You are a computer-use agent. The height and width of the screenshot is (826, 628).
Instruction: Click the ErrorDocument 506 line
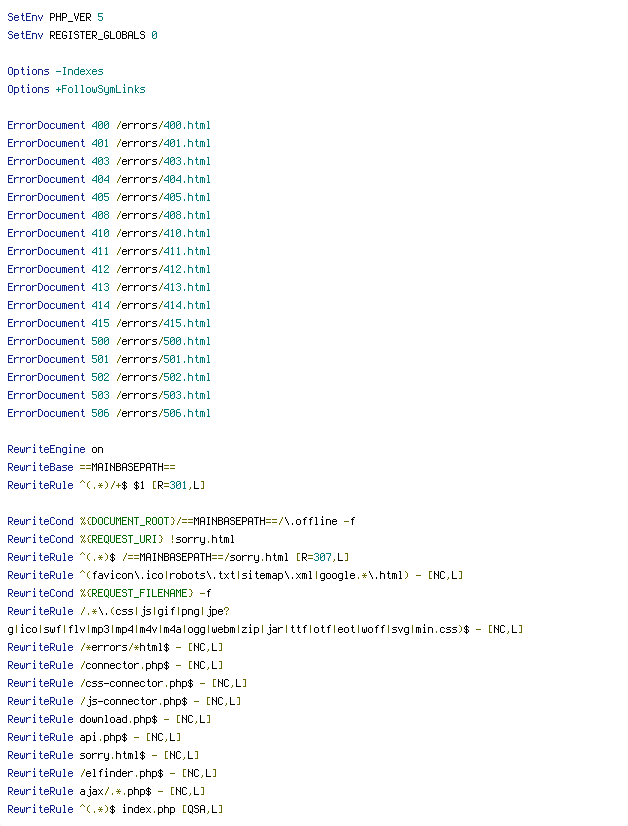click(109, 413)
